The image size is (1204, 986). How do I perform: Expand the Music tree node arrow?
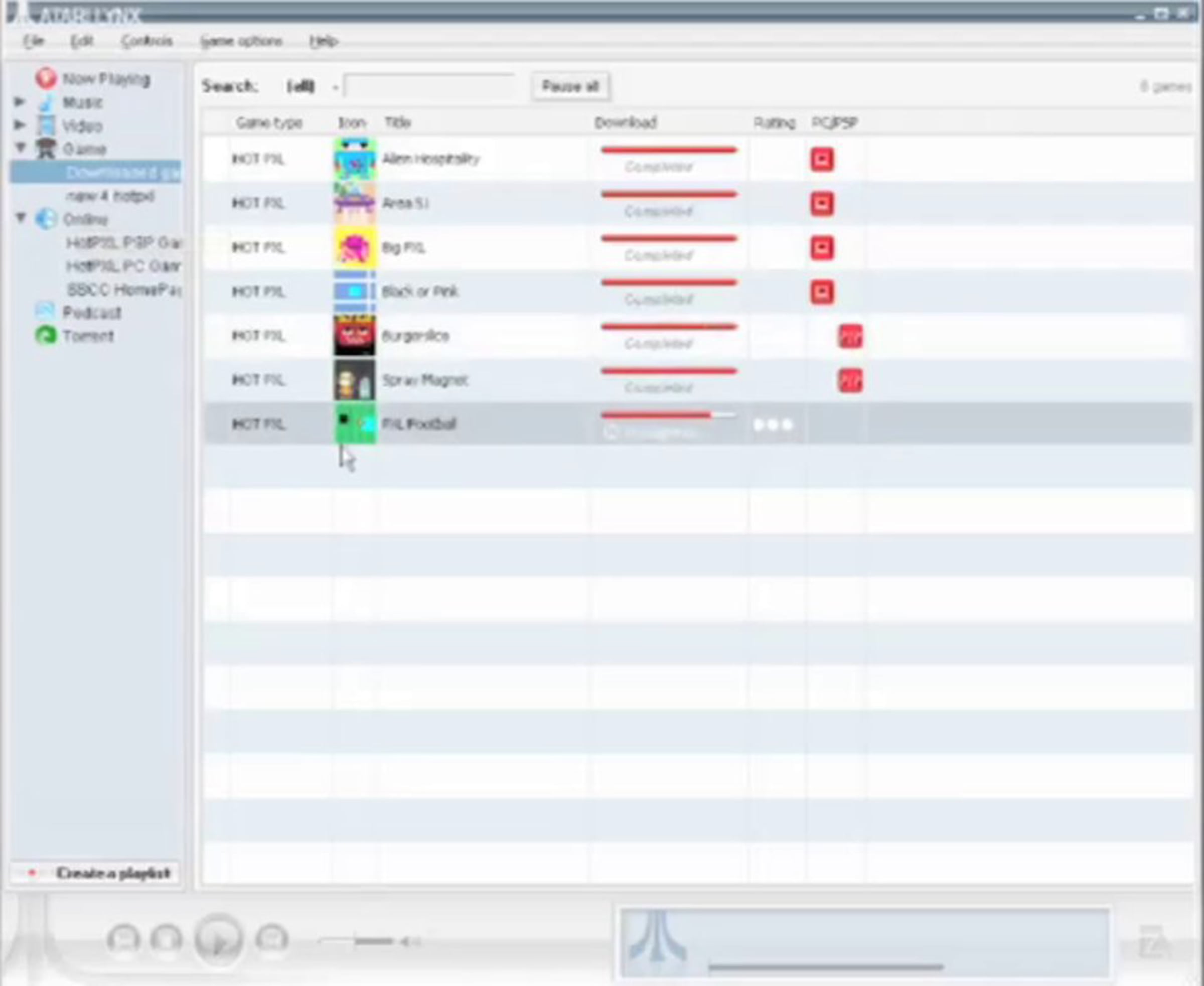(20, 102)
